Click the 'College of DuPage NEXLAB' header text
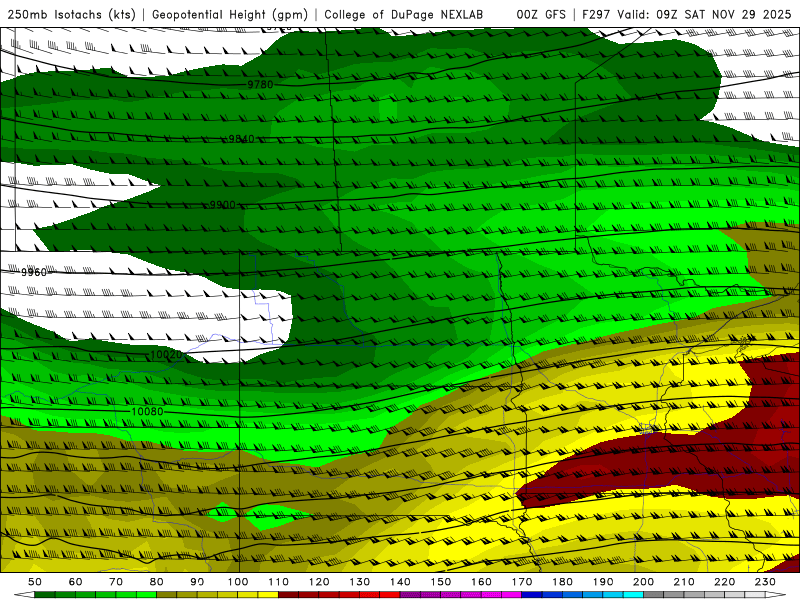Image resolution: width=800 pixels, height=600 pixels. tap(403, 14)
